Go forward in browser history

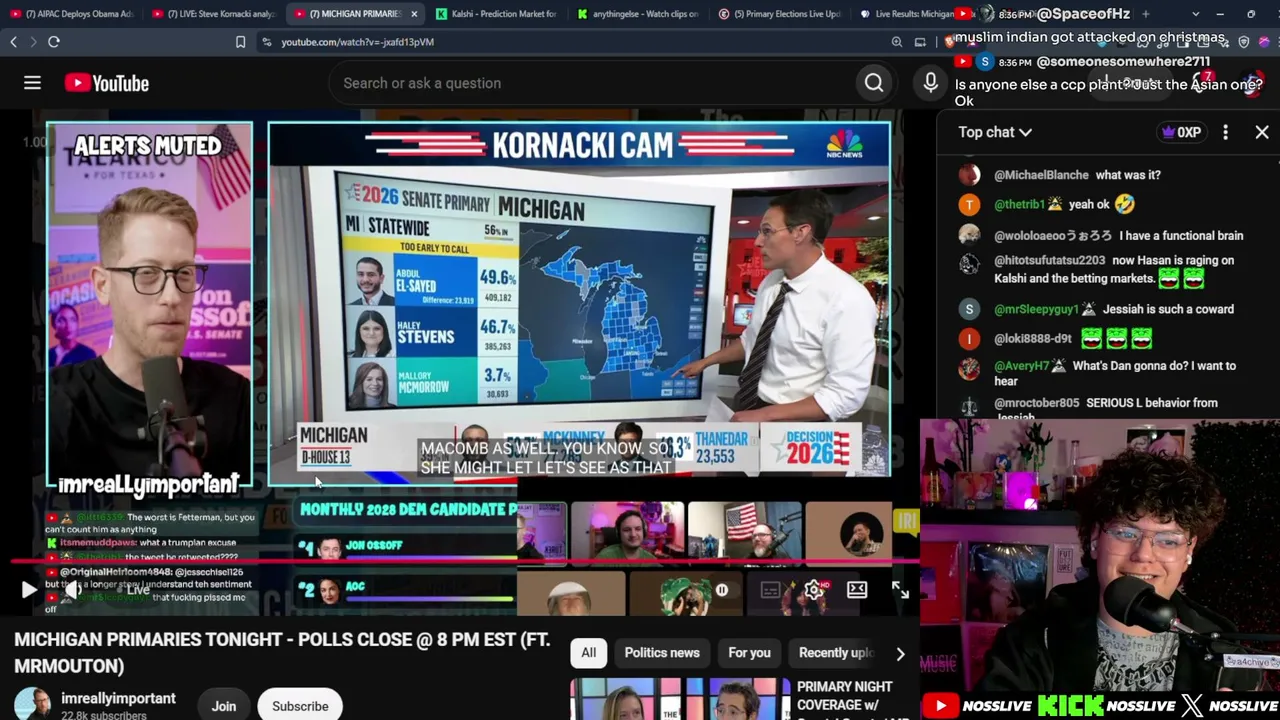33,42
